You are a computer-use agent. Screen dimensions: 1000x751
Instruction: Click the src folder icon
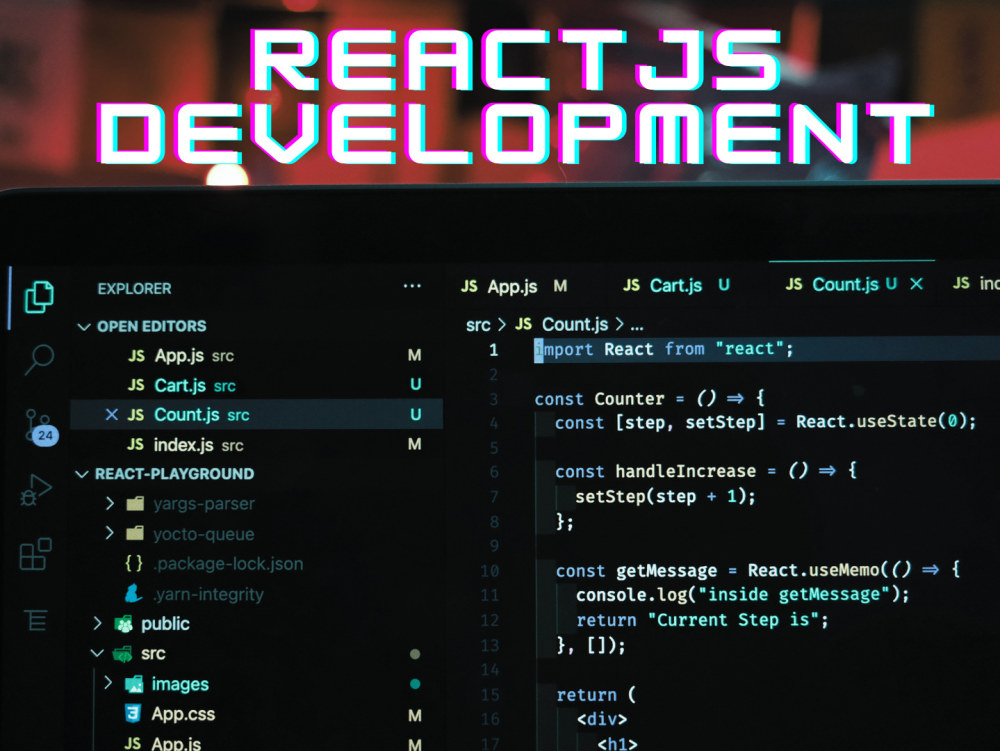click(x=122, y=653)
